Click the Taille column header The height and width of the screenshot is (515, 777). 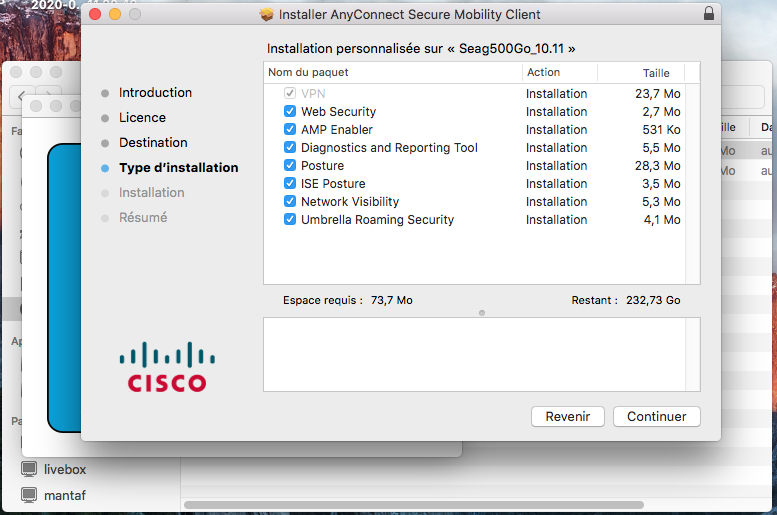pyautogui.click(x=641, y=73)
